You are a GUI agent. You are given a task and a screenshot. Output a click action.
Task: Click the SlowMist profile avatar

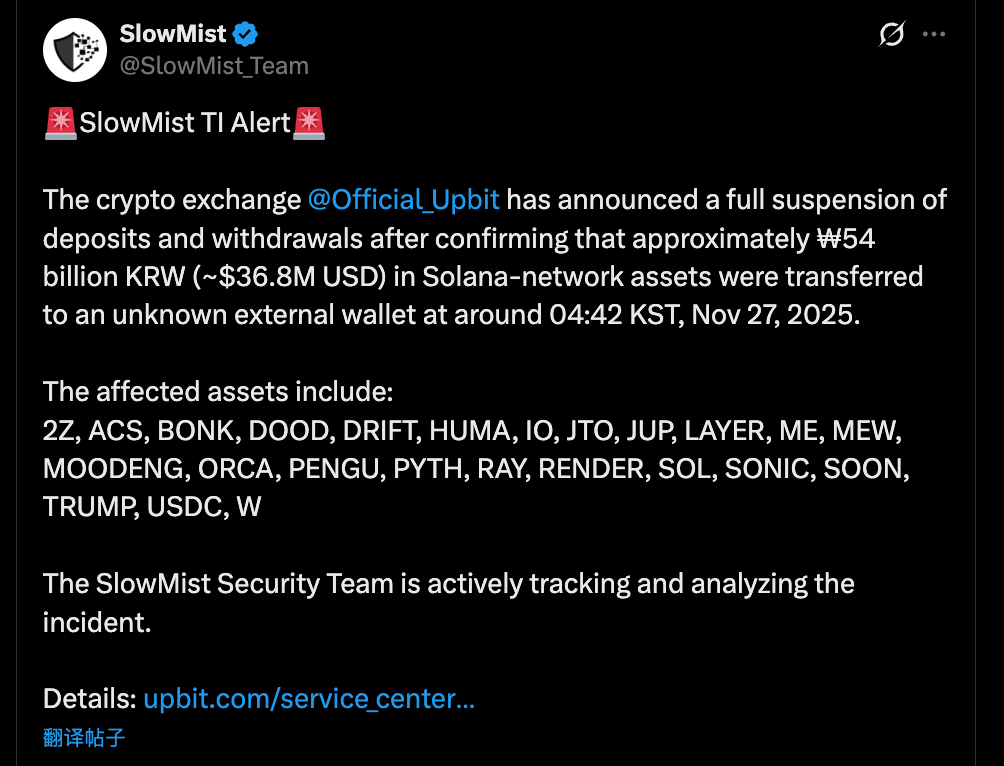pos(74,49)
